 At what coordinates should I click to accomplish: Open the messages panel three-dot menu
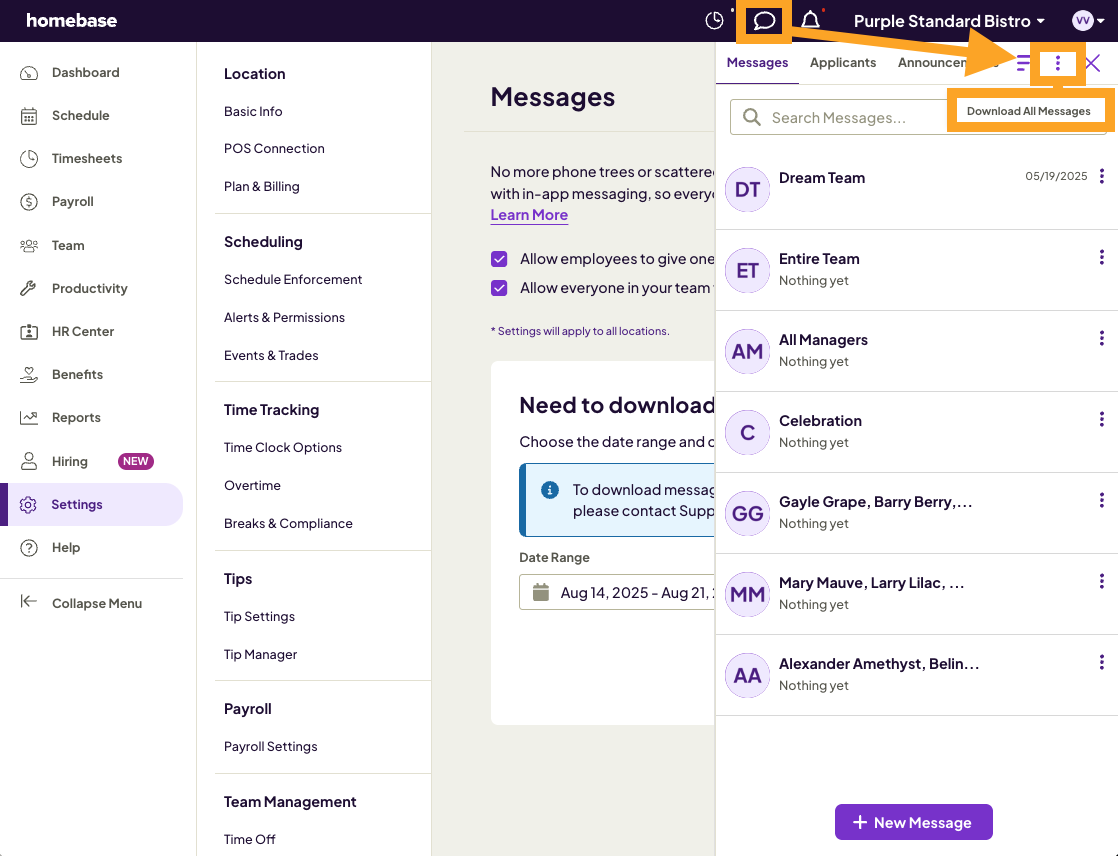click(1057, 63)
